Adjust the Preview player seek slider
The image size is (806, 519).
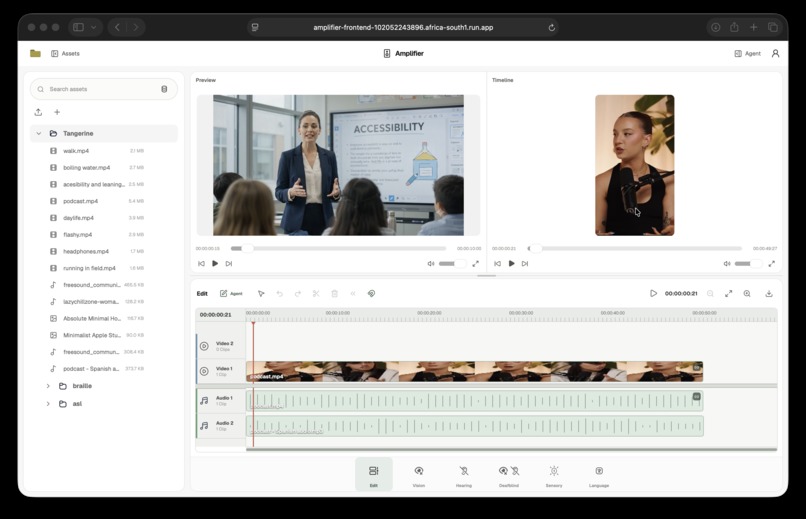pos(338,248)
